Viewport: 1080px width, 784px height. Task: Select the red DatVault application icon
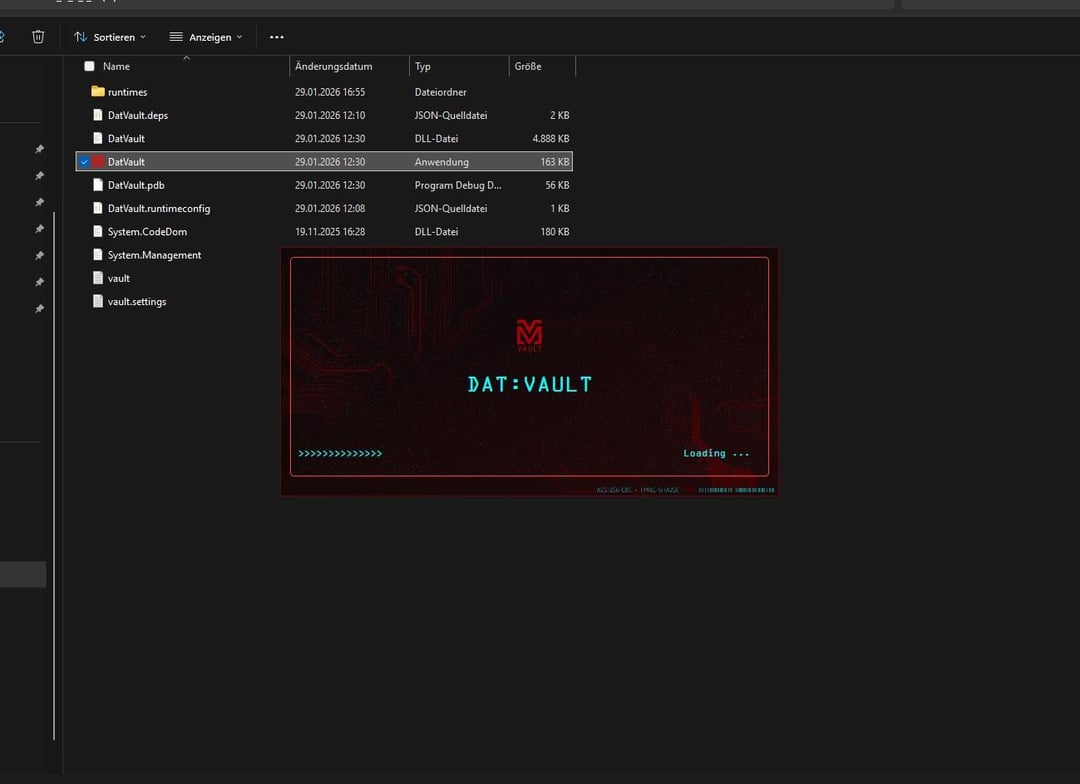tap(98, 162)
